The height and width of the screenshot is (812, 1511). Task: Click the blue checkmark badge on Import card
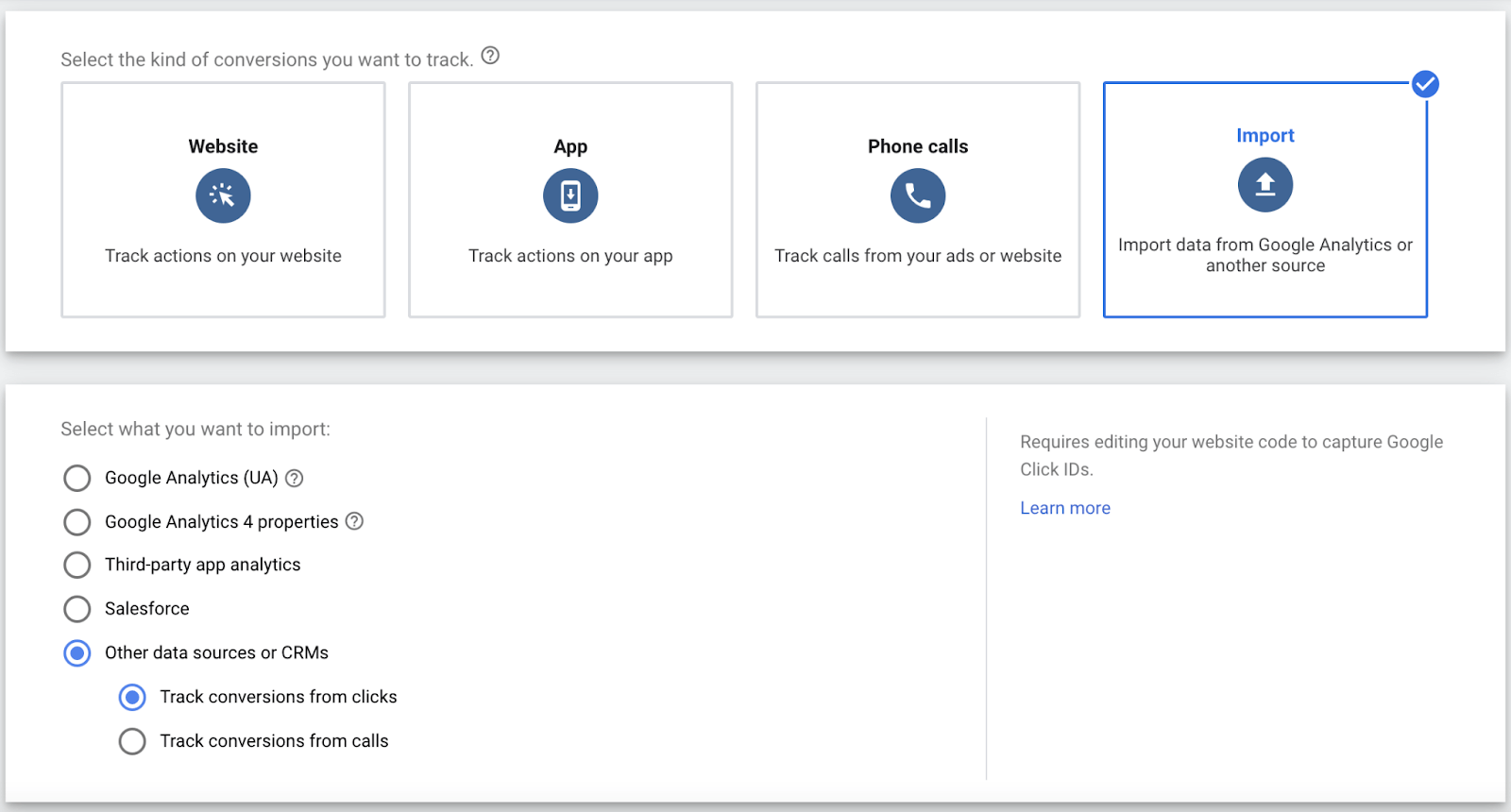point(1425,84)
